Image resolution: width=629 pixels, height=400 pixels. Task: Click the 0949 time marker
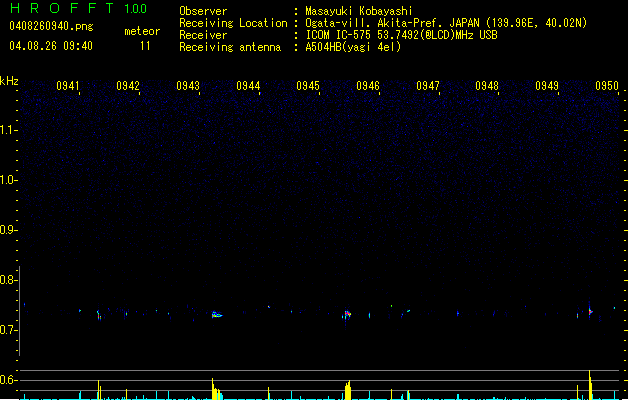(547, 86)
